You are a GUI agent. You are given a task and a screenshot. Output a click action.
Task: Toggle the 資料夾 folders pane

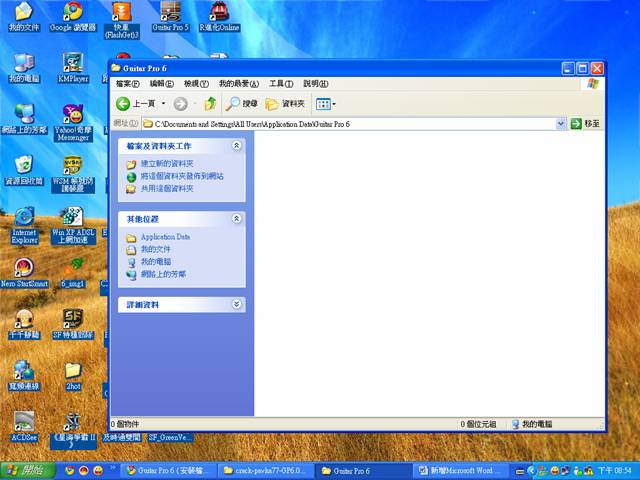pyautogui.click(x=285, y=104)
